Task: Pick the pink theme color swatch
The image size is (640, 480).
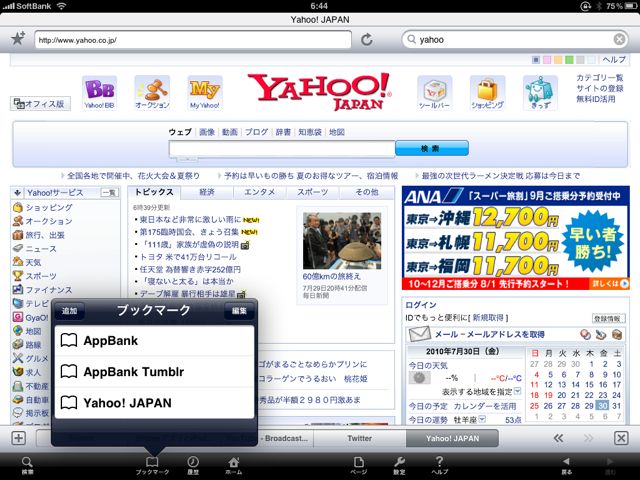Action: click(x=547, y=60)
